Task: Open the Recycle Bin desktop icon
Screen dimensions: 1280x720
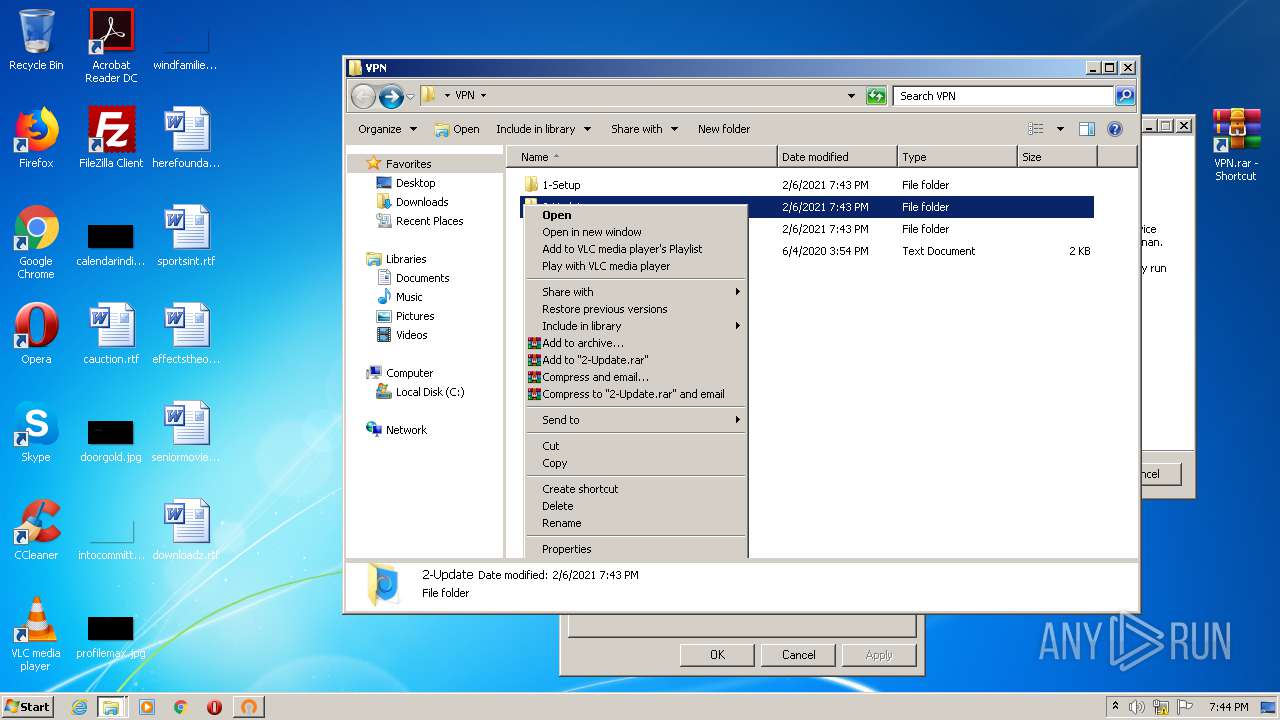Action: pos(36,41)
